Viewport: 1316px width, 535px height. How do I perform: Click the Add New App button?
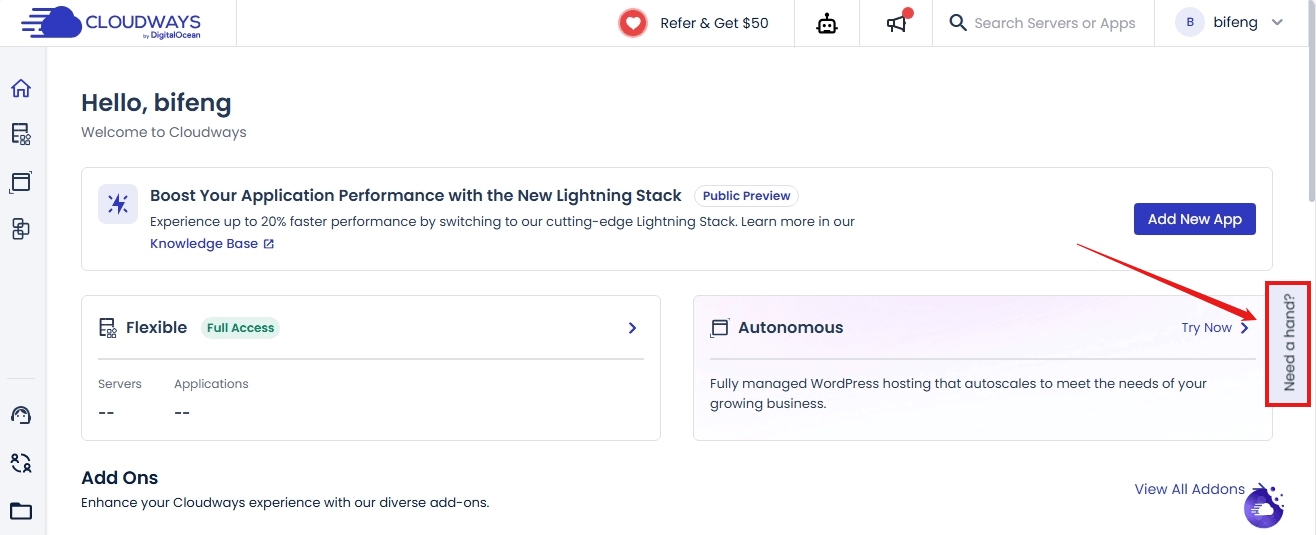tap(1194, 220)
